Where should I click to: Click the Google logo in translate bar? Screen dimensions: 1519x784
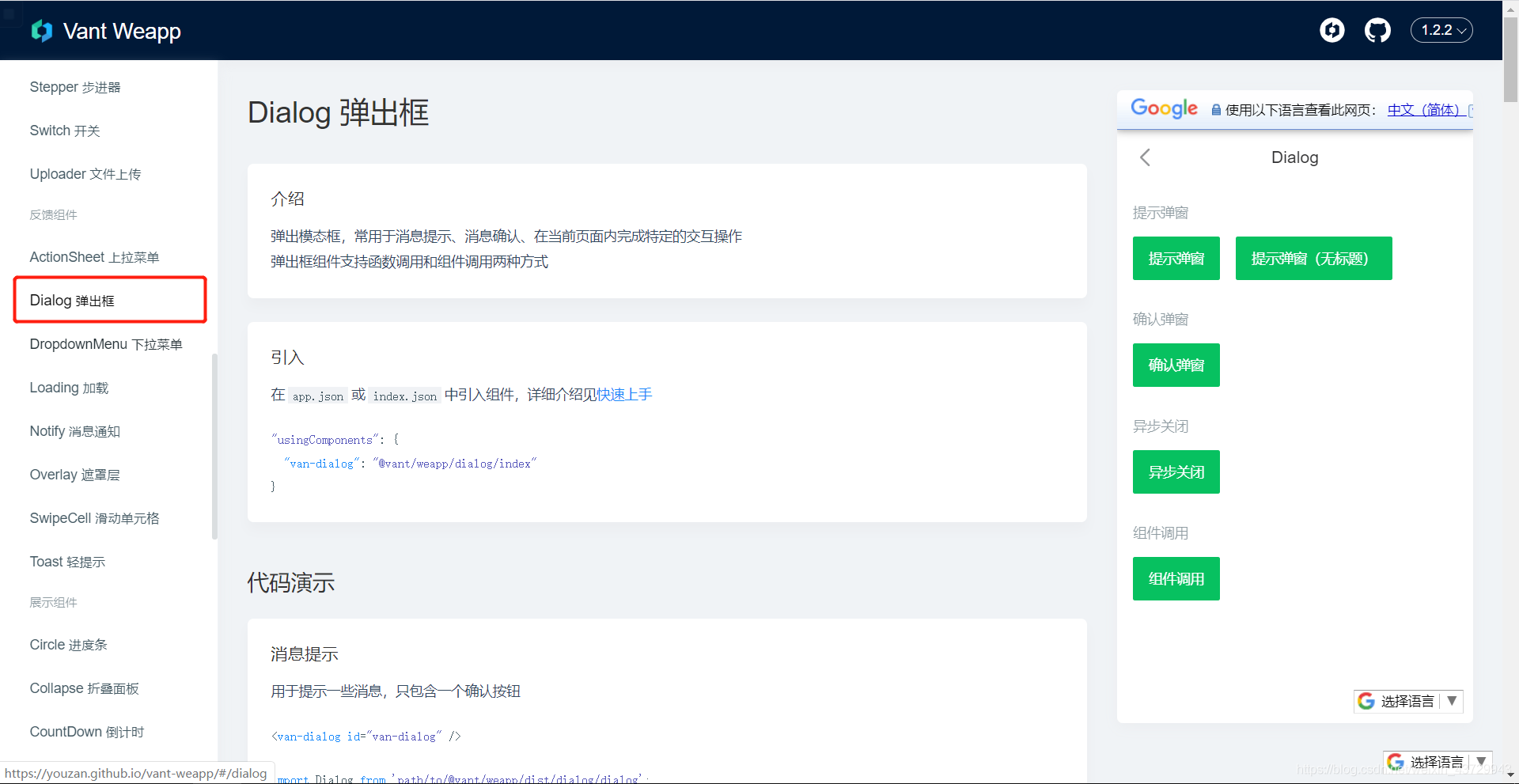1164,108
